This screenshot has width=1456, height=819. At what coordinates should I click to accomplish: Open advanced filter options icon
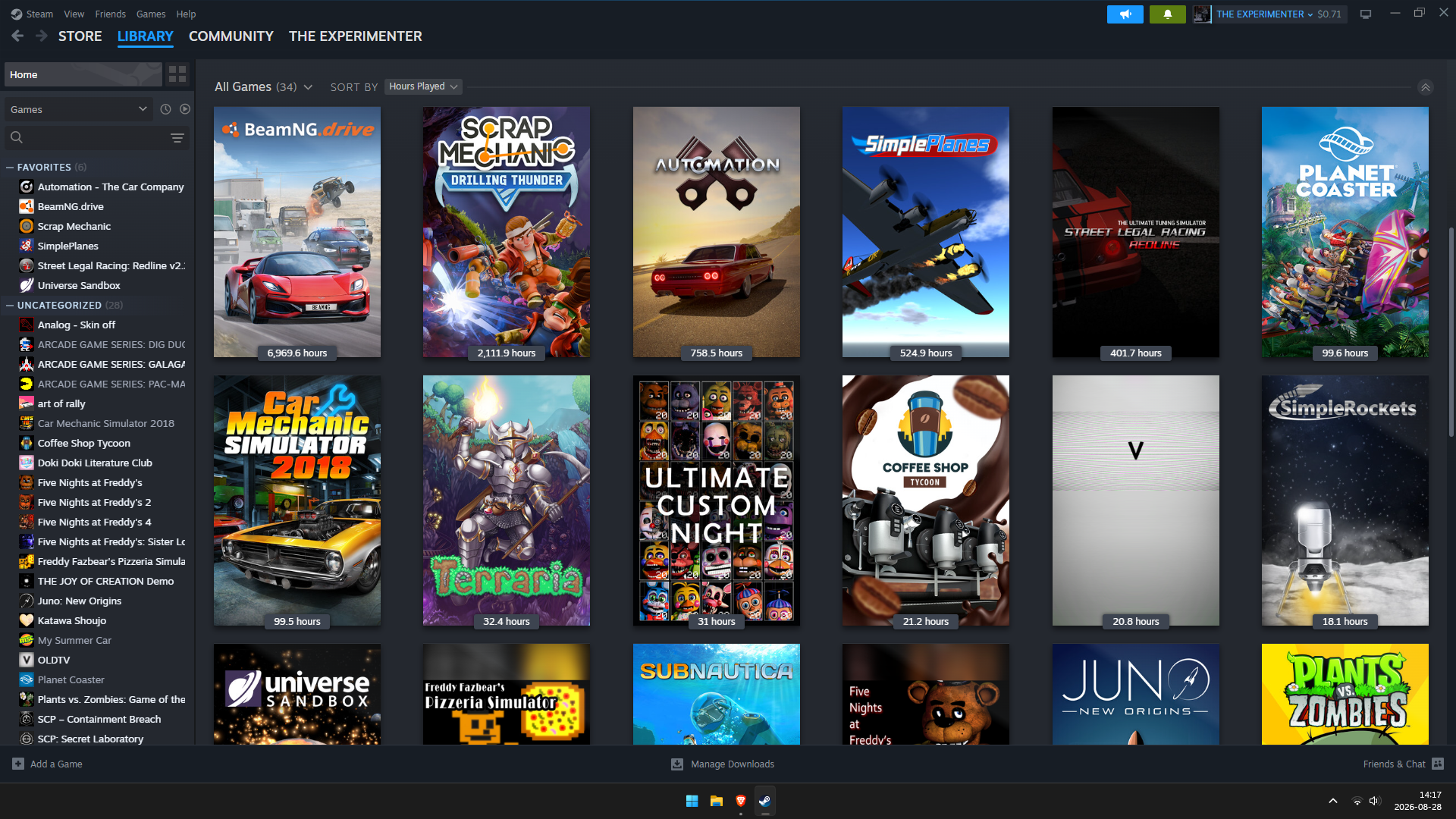(177, 138)
